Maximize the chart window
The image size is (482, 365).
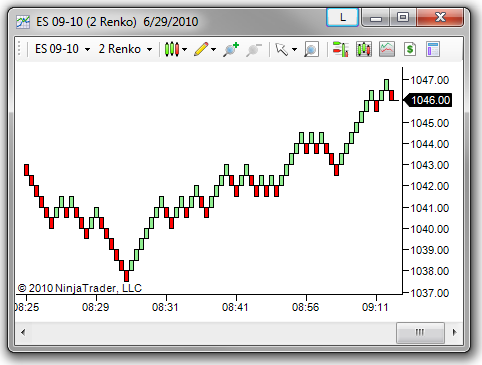pyautogui.click(x=403, y=17)
